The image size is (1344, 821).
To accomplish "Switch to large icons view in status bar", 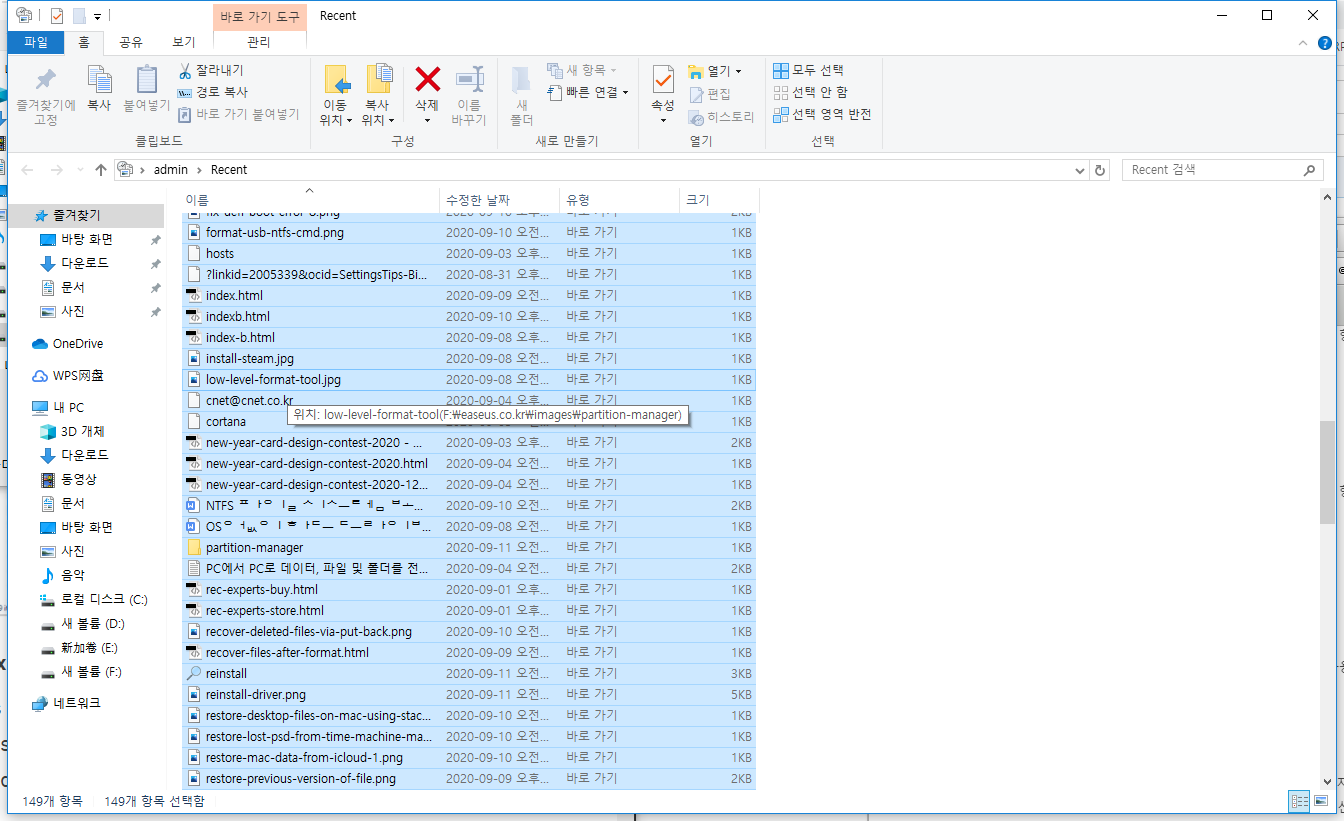I will tap(1322, 801).
